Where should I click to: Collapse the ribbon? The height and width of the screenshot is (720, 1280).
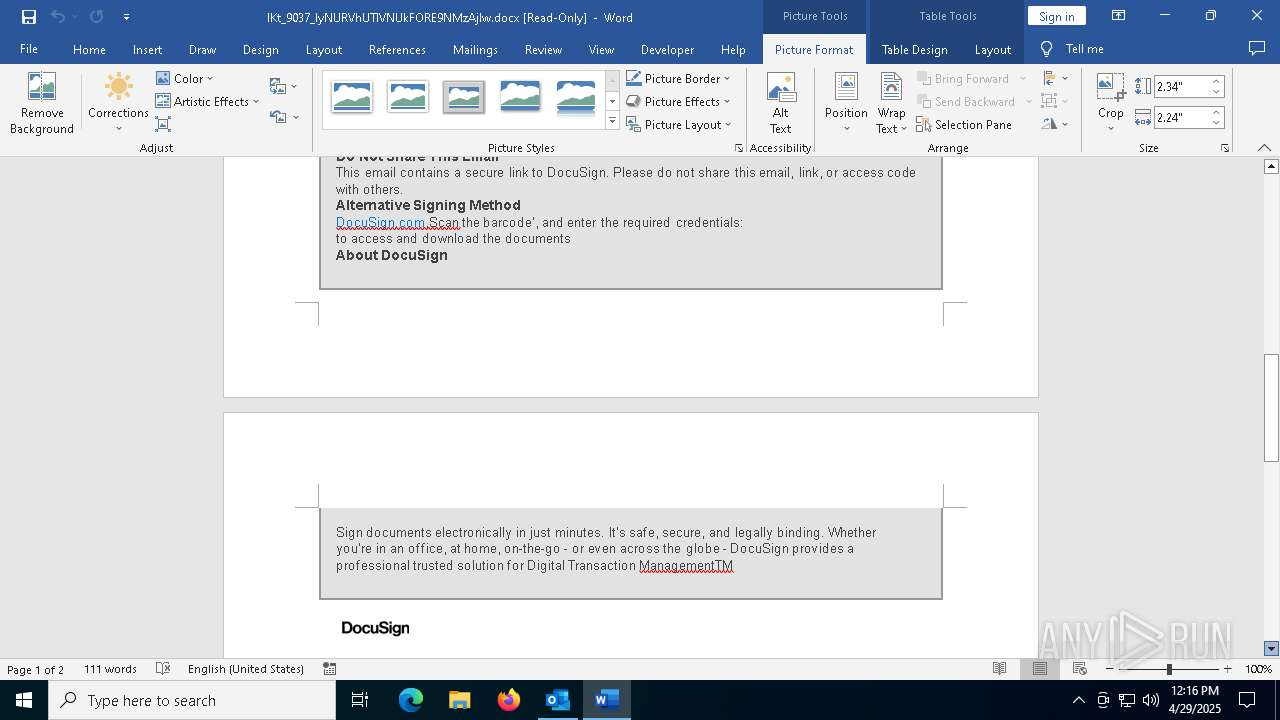pos(1265,147)
